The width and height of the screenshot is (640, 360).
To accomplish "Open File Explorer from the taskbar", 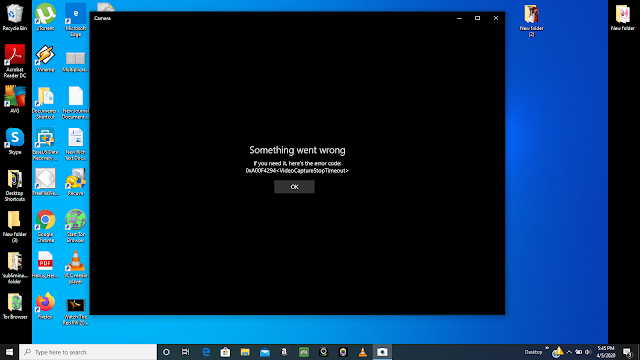I will (x=245, y=352).
